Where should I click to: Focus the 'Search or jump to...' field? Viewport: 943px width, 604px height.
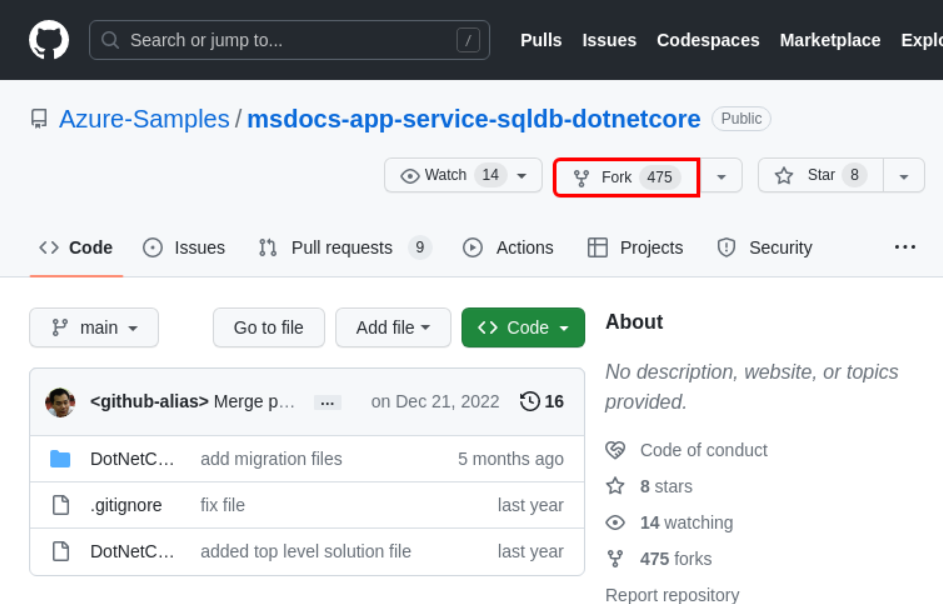point(289,40)
